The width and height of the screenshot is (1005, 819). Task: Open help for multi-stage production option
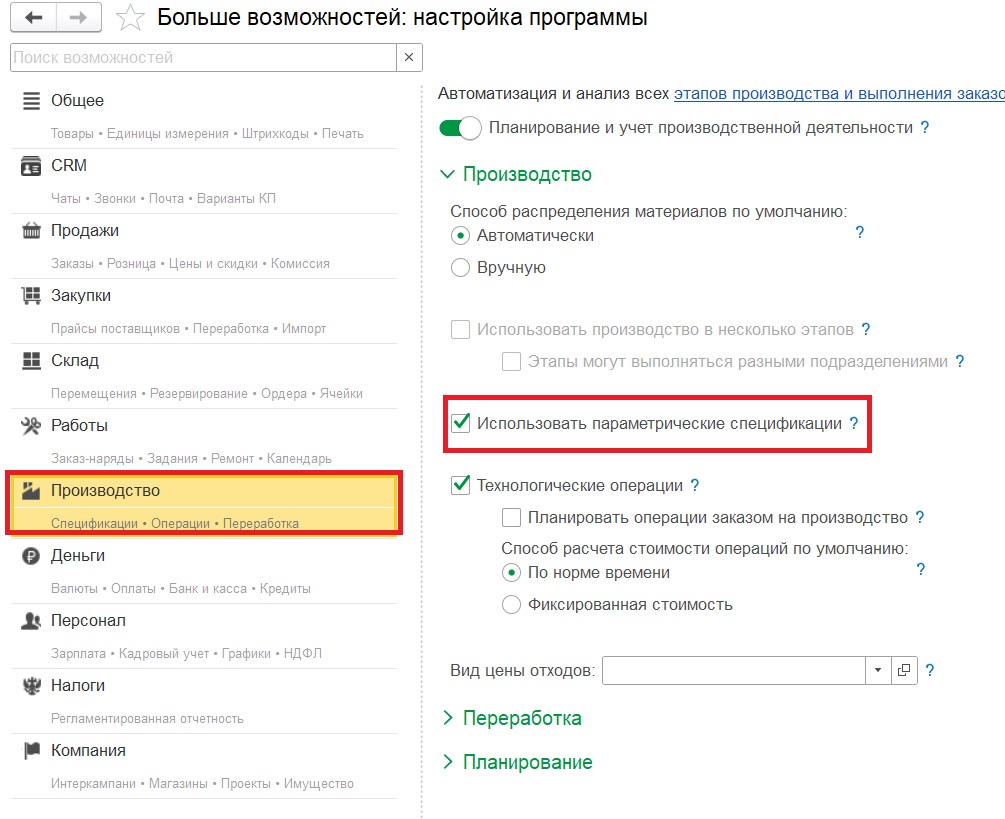coord(866,329)
